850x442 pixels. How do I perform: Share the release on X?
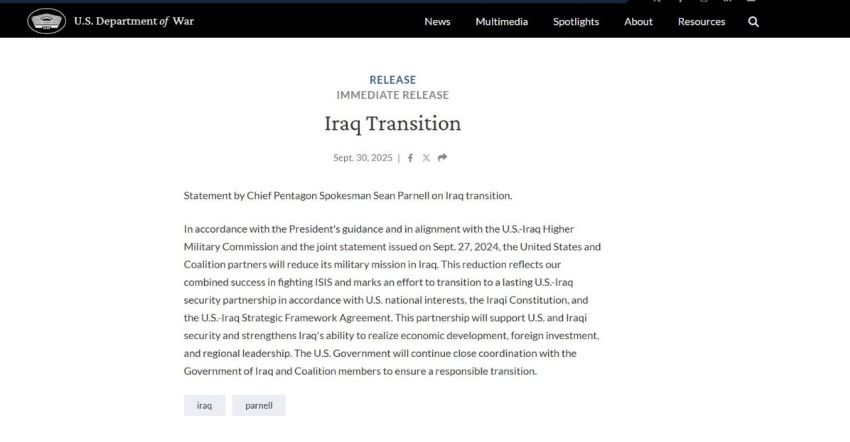425,158
